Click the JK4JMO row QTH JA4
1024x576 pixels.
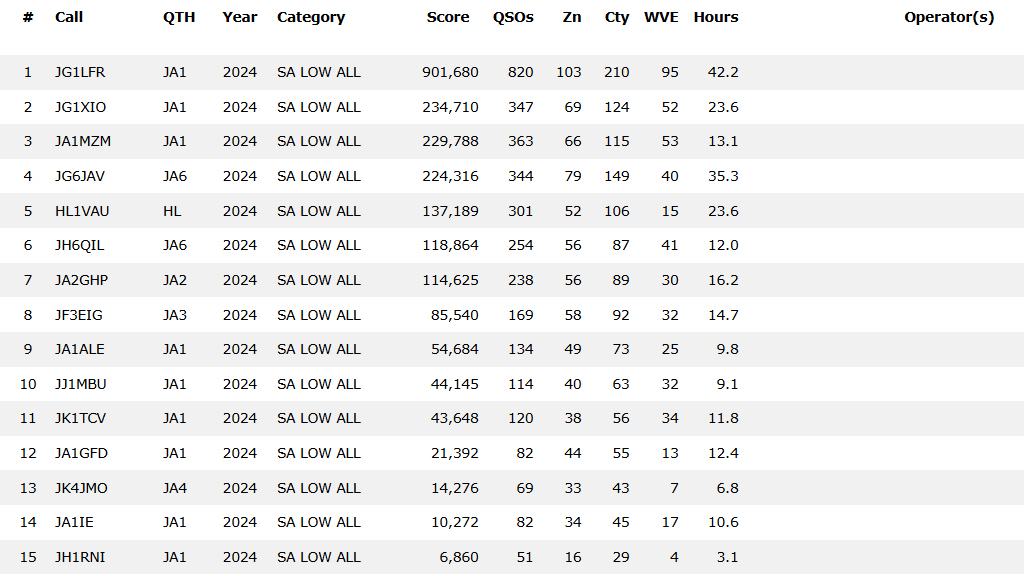click(175, 488)
